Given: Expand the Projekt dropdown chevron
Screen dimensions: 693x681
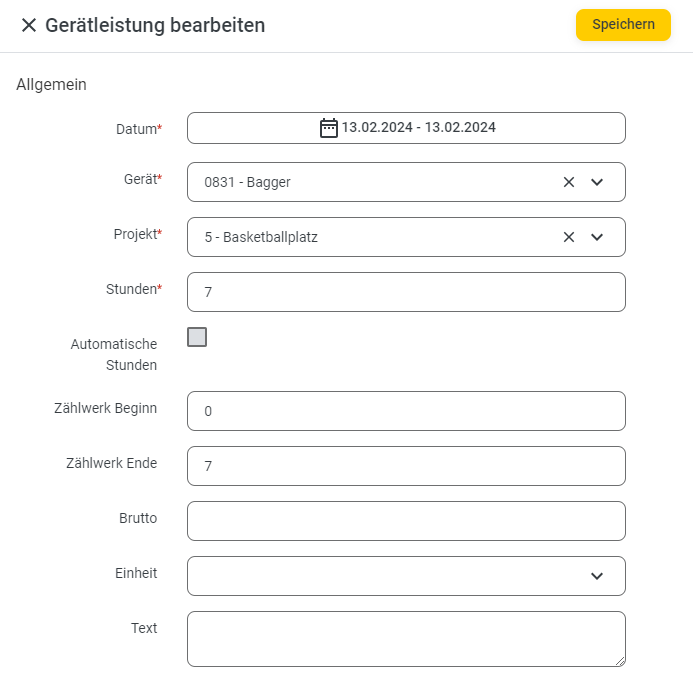Looking at the screenshot, I should coord(597,237).
